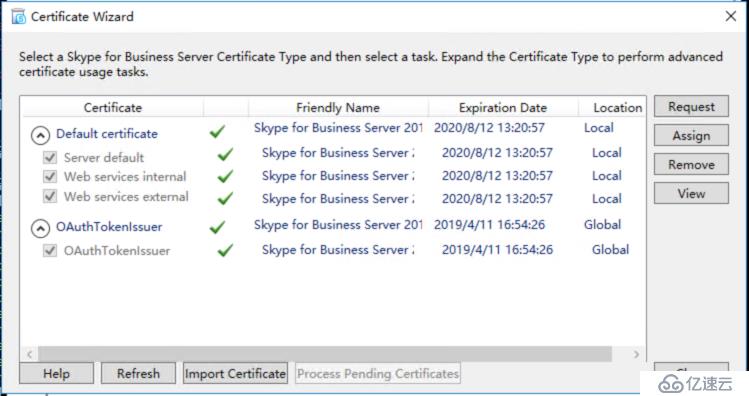Select the Server default entry label

click(x=104, y=157)
